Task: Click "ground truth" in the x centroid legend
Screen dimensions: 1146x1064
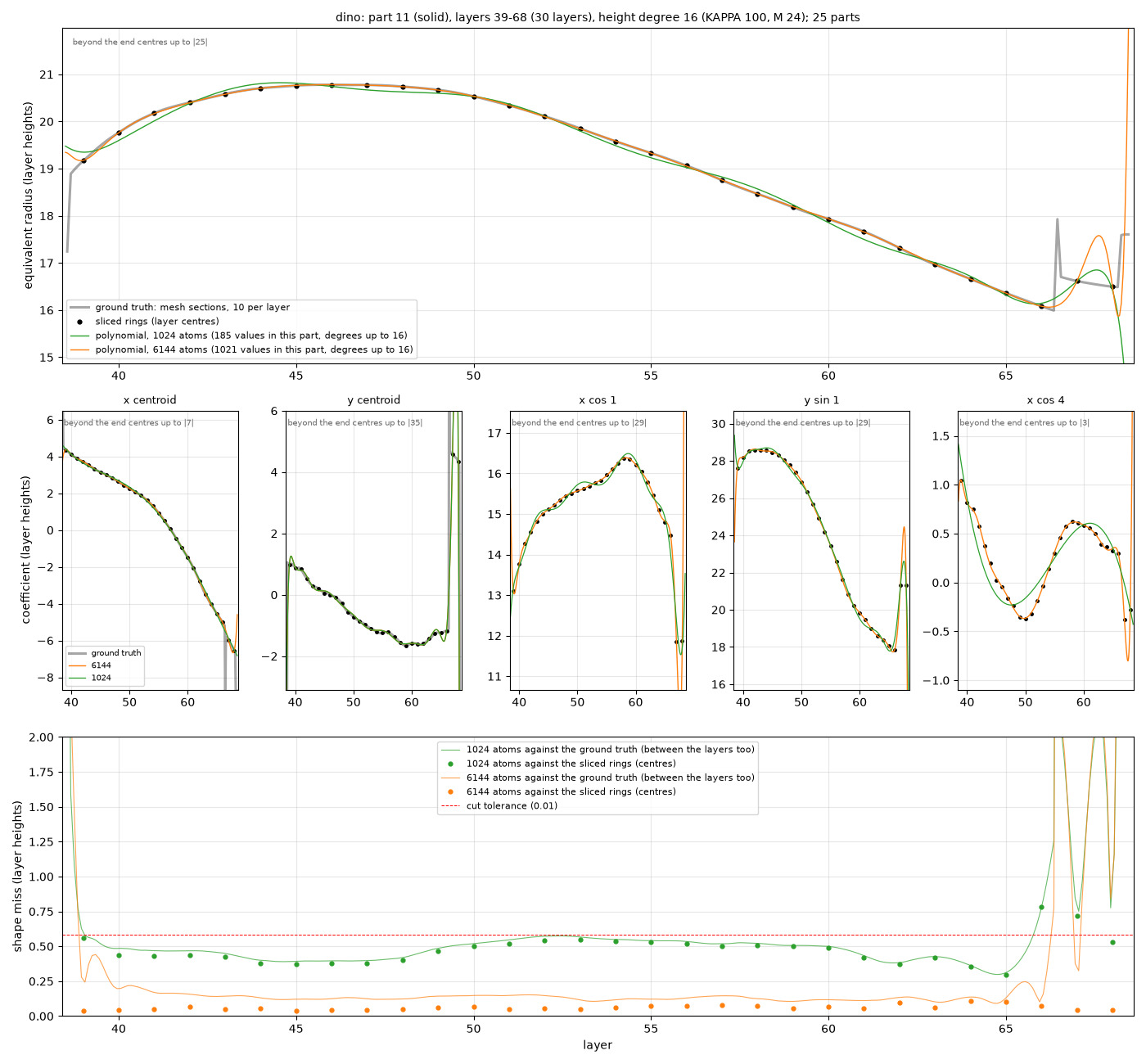Action: 116,653
